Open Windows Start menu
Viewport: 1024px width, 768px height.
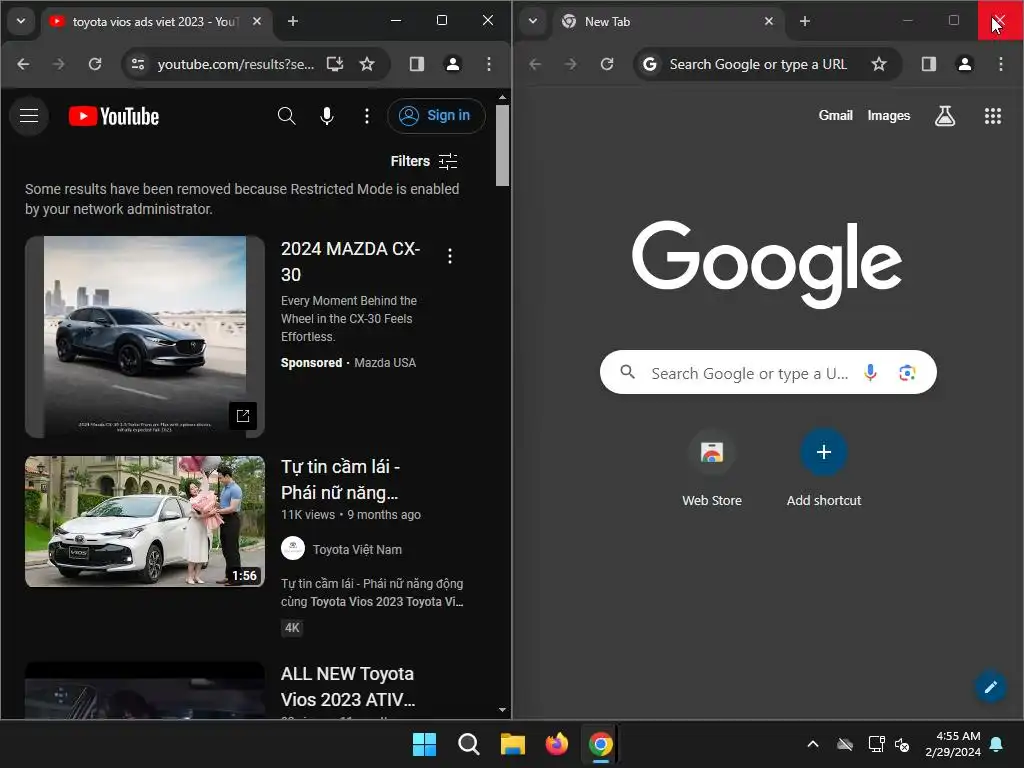click(424, 744)
